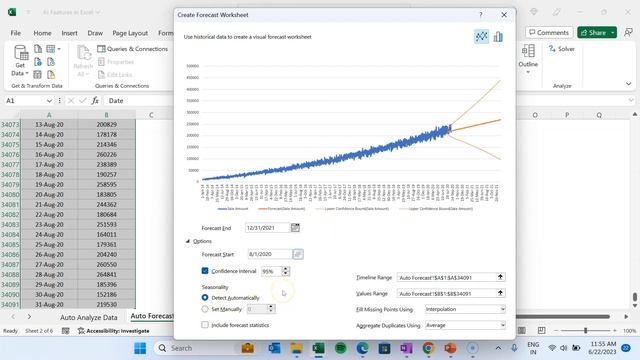Select Detect Automatically seasonality option

tap(205, 298)
